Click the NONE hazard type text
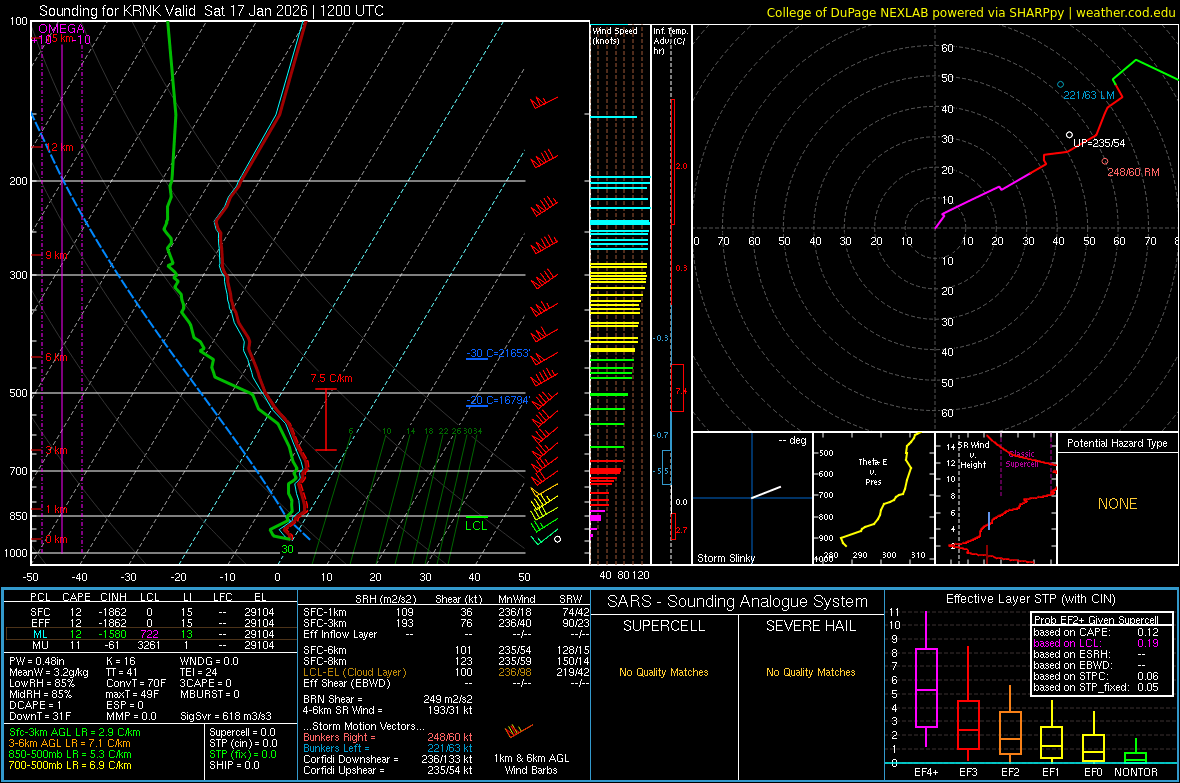Screen dimensions: 1180x783 pos(1118,504)
